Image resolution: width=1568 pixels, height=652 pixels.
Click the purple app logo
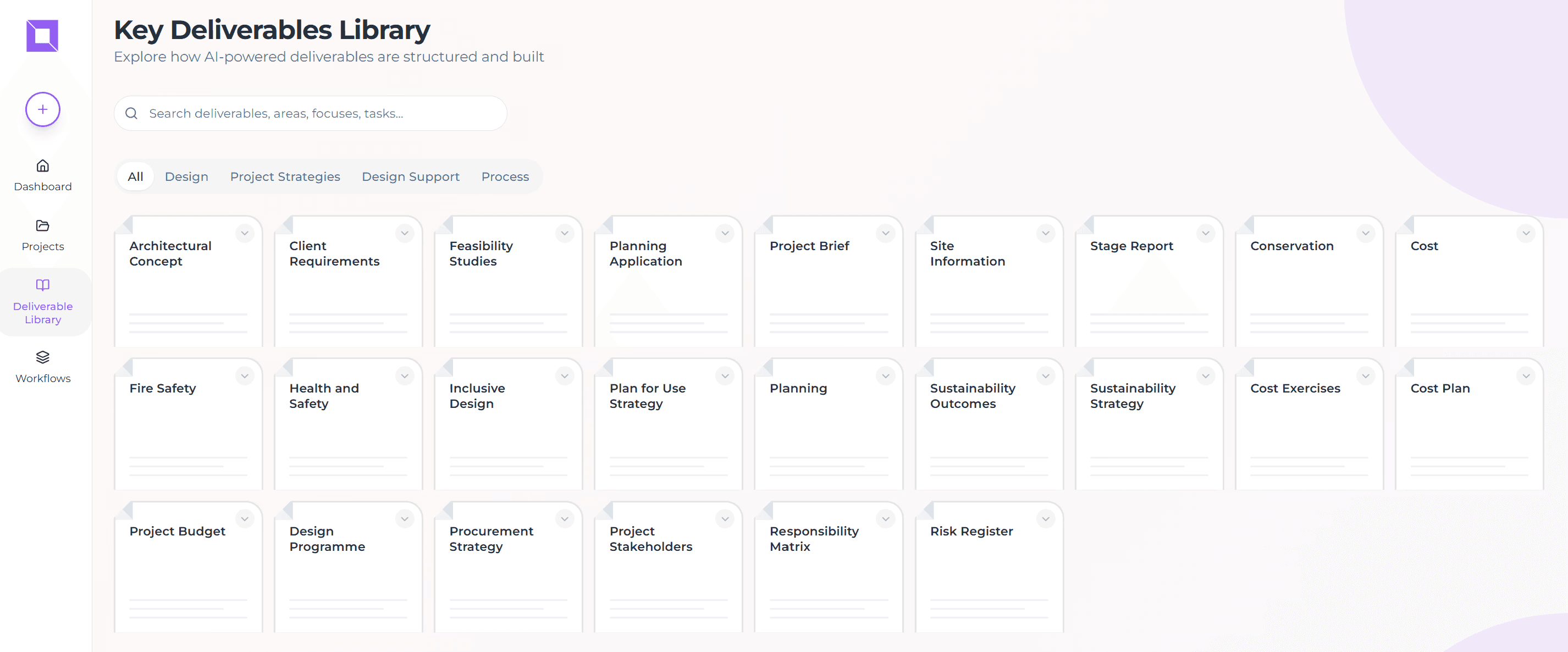point(42,36)
